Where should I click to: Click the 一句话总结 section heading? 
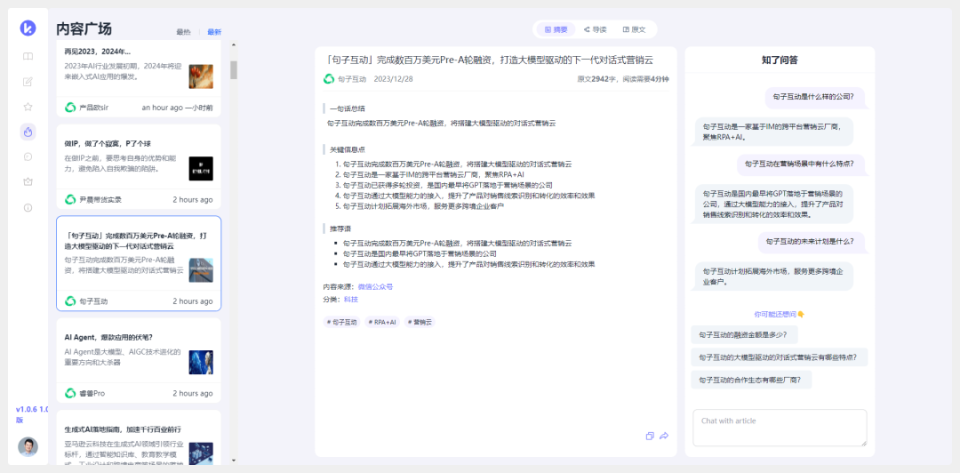coord(347,108)
